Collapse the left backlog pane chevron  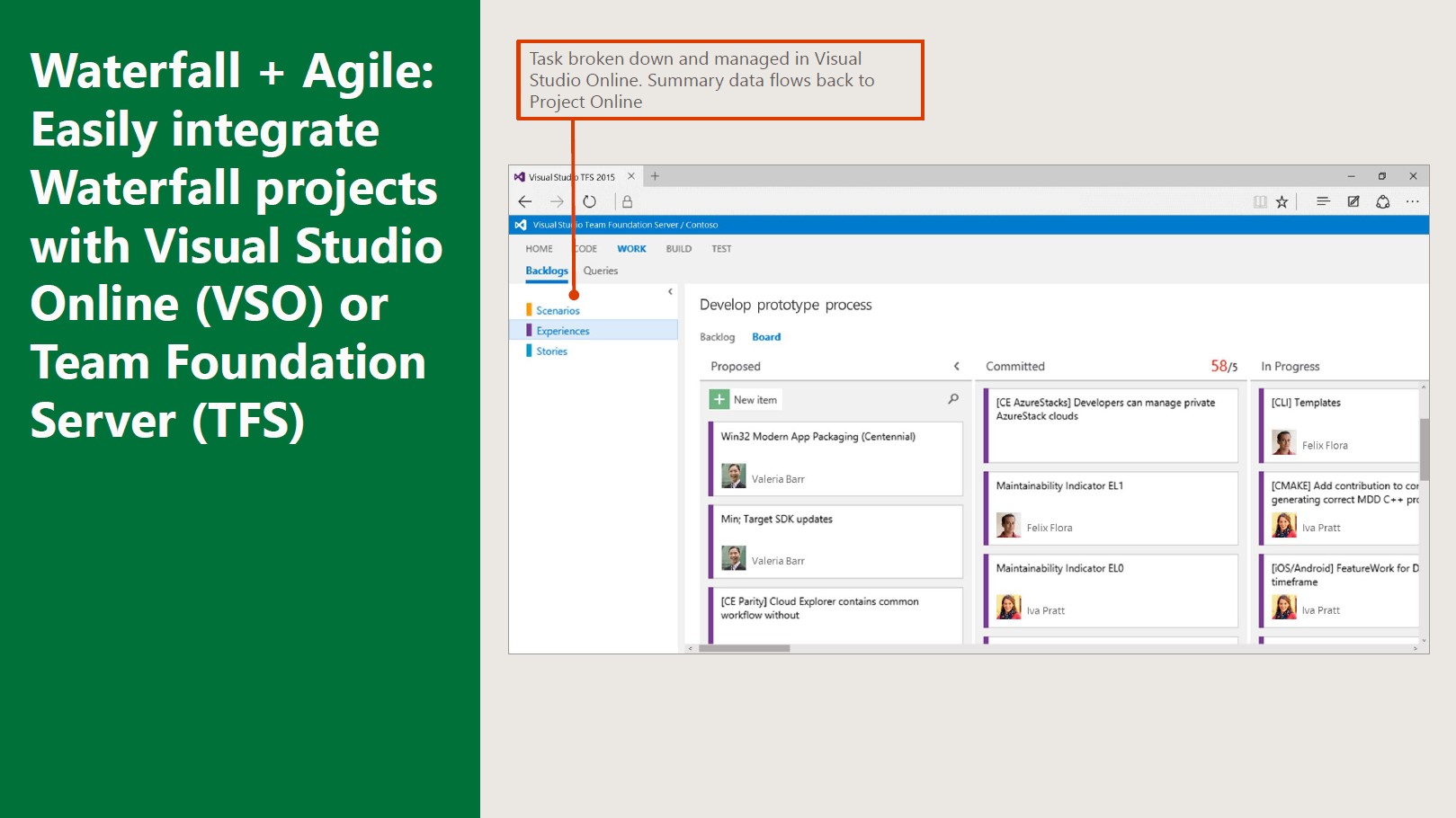click(x=670, y=292)
